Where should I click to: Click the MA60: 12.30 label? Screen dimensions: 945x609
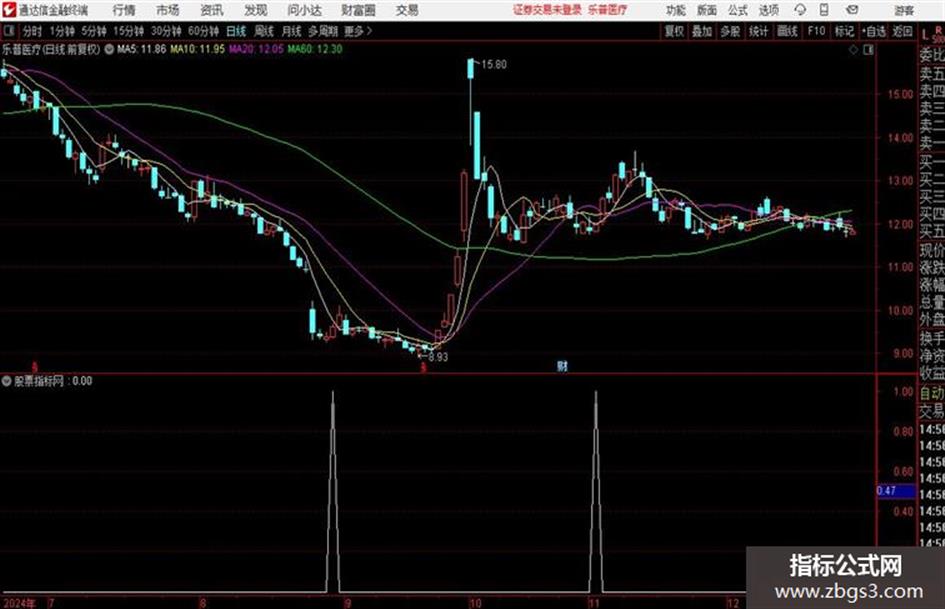pyautogui.click(x=315, y=49)
